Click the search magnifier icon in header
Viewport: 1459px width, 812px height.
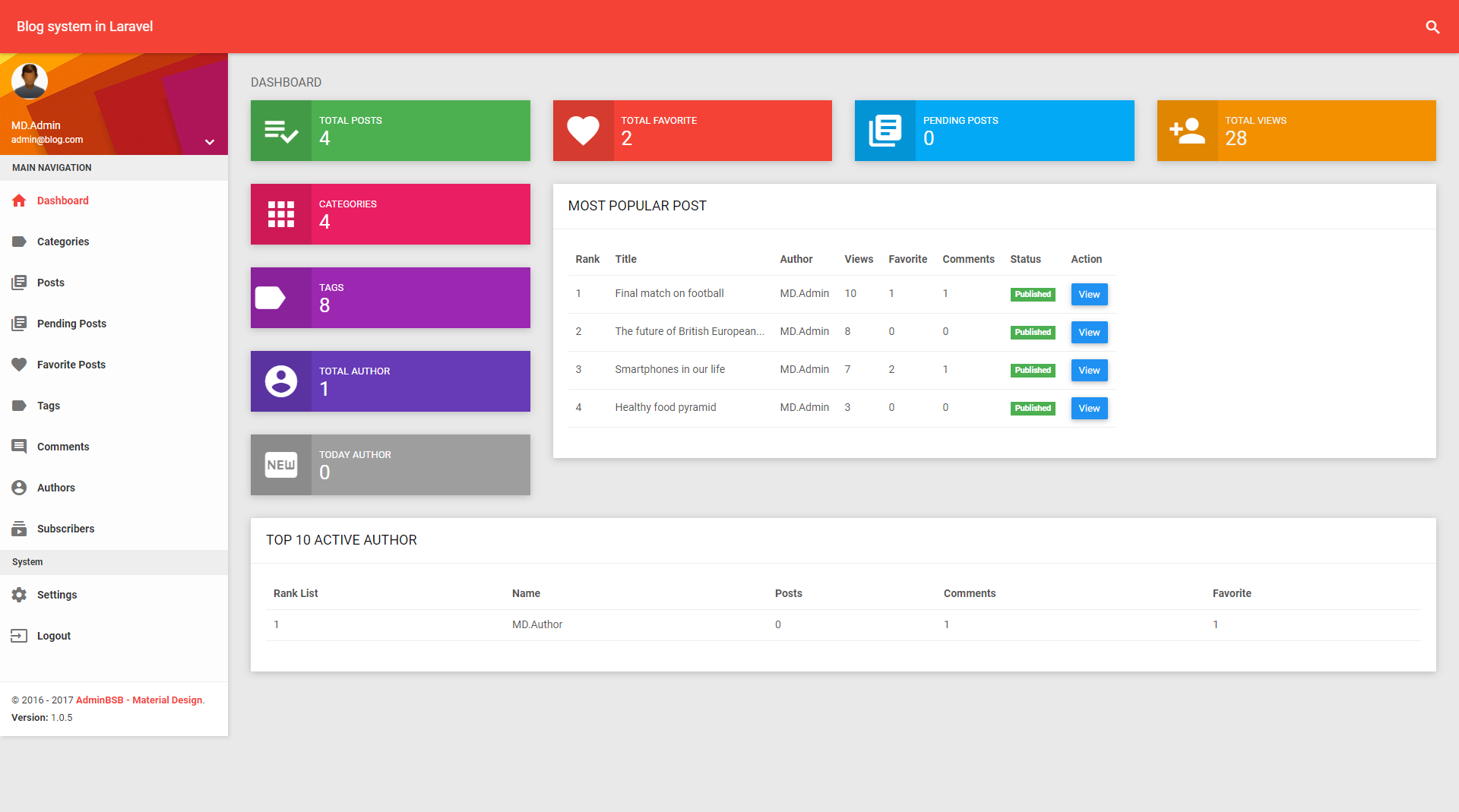click(x=1432, y=27)
